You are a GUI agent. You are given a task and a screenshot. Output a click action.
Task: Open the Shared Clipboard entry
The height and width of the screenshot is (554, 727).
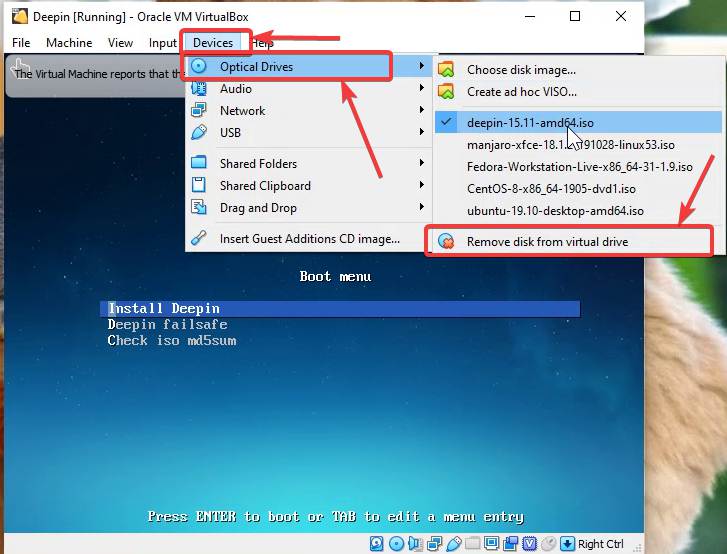pyautogui.click(x=308, y=185)
